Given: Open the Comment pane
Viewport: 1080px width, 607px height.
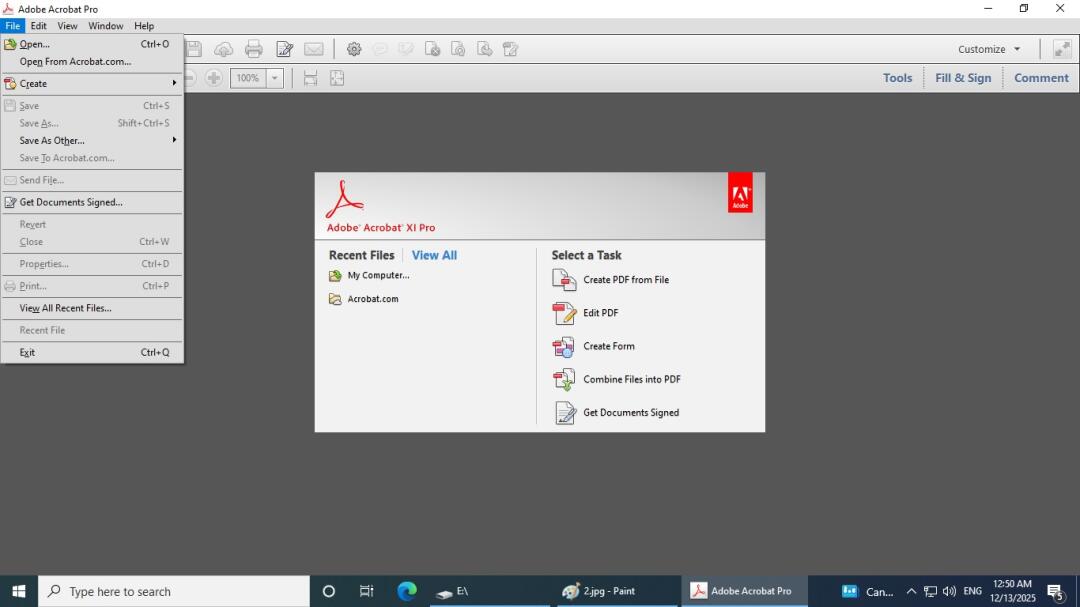Looking at the screenshot, I should [x=1041, y=78].
